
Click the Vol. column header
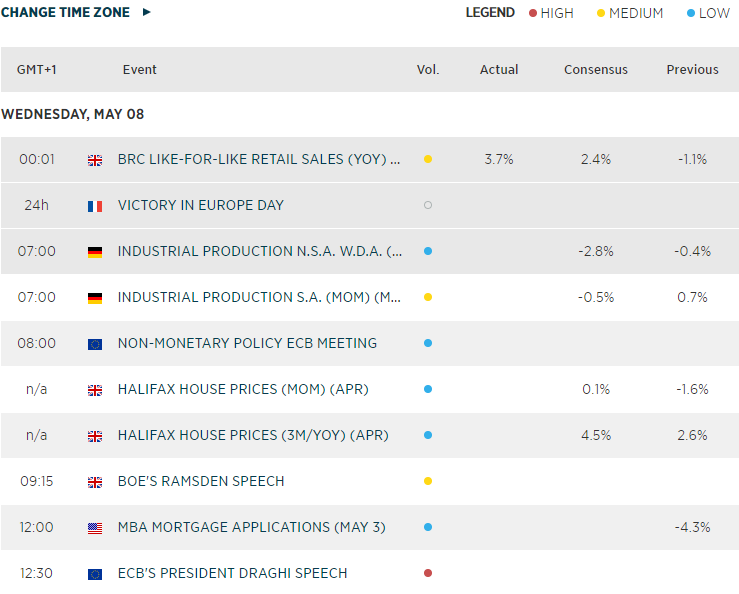428,70
